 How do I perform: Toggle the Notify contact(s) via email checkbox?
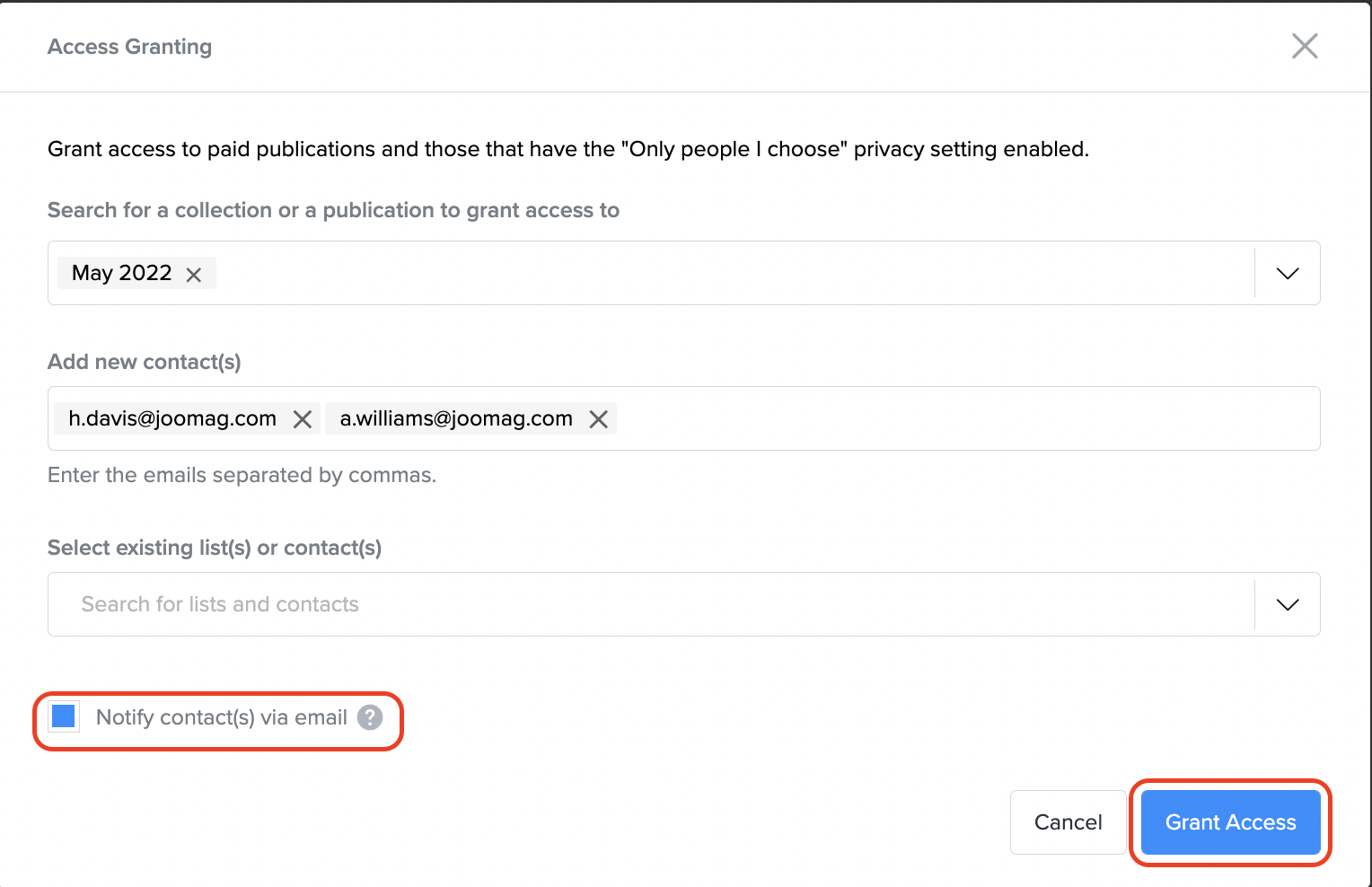[x=64, y=716]
